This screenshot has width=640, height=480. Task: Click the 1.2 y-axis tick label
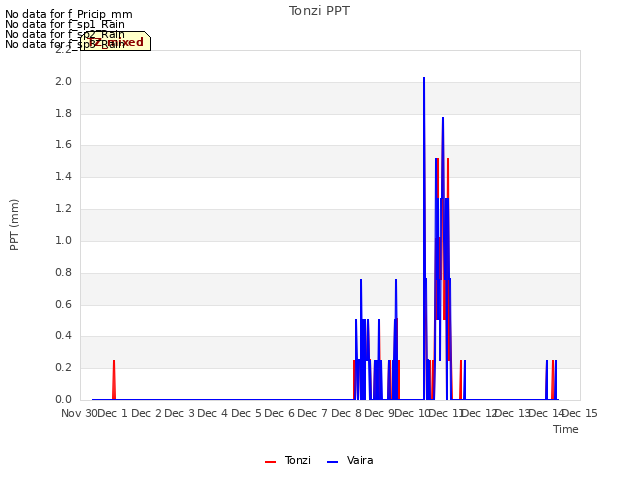[63, 209]
